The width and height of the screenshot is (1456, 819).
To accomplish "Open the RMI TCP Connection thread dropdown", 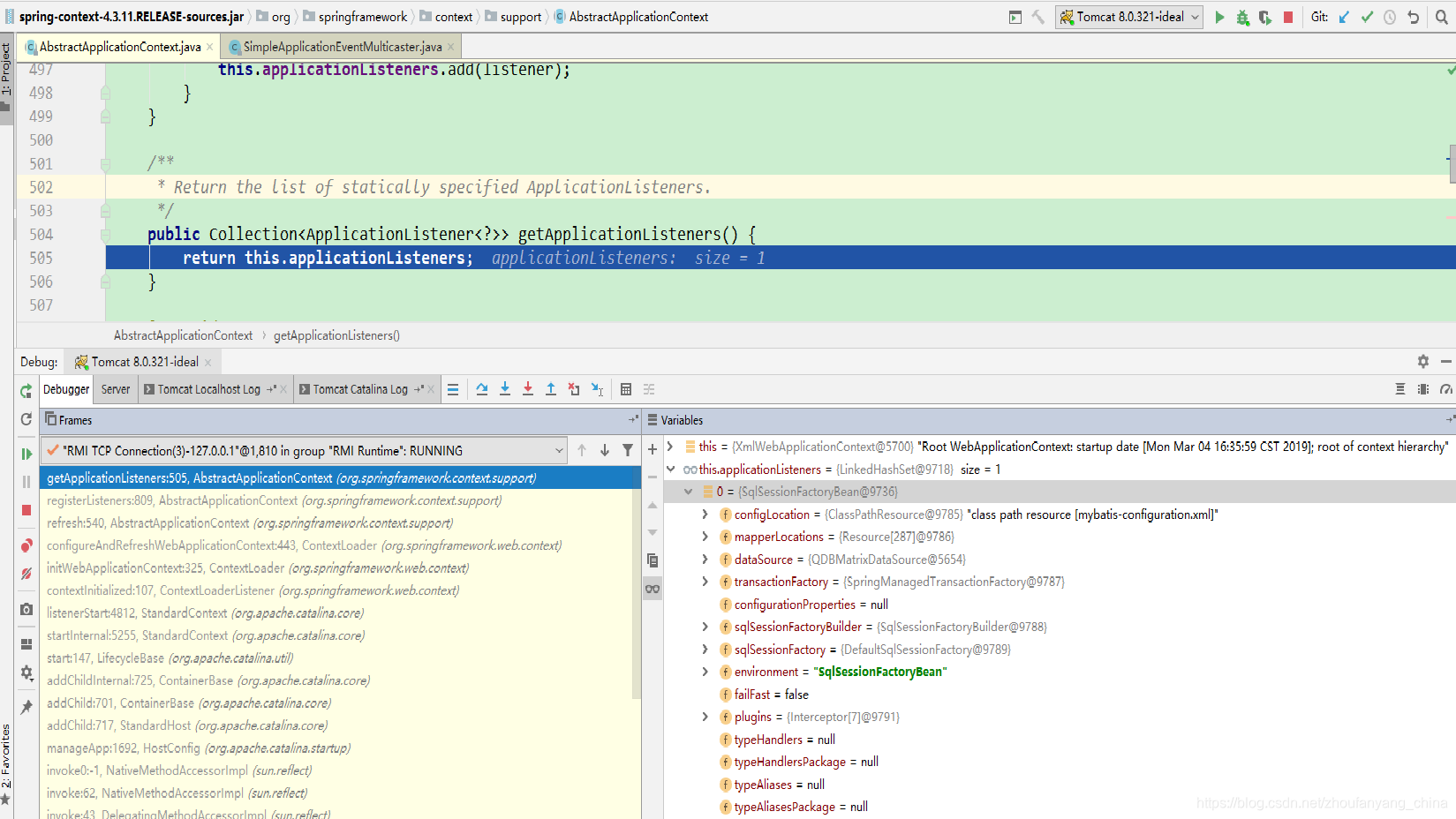I will coord(304,450).
